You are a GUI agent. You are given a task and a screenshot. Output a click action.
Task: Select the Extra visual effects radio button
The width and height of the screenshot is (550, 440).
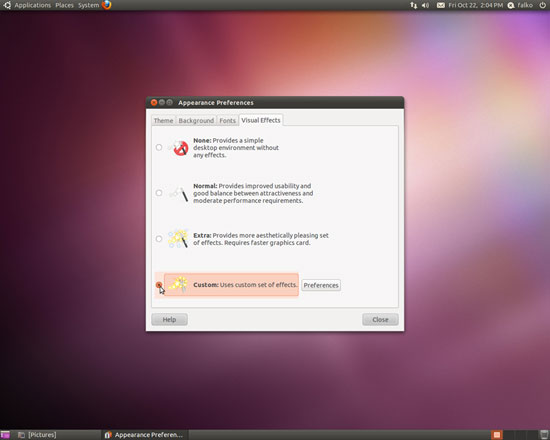point(159,239)
